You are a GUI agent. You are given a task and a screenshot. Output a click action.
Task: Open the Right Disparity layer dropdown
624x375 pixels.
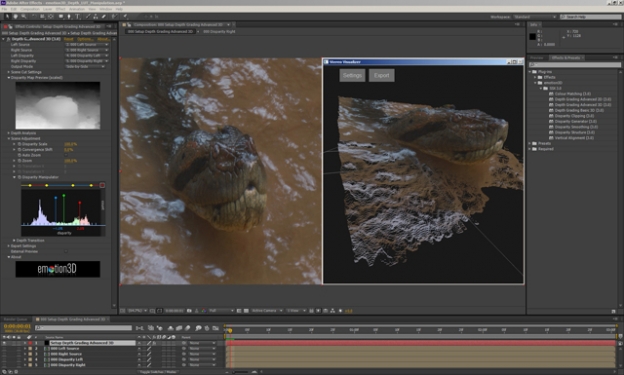point(87,61)
